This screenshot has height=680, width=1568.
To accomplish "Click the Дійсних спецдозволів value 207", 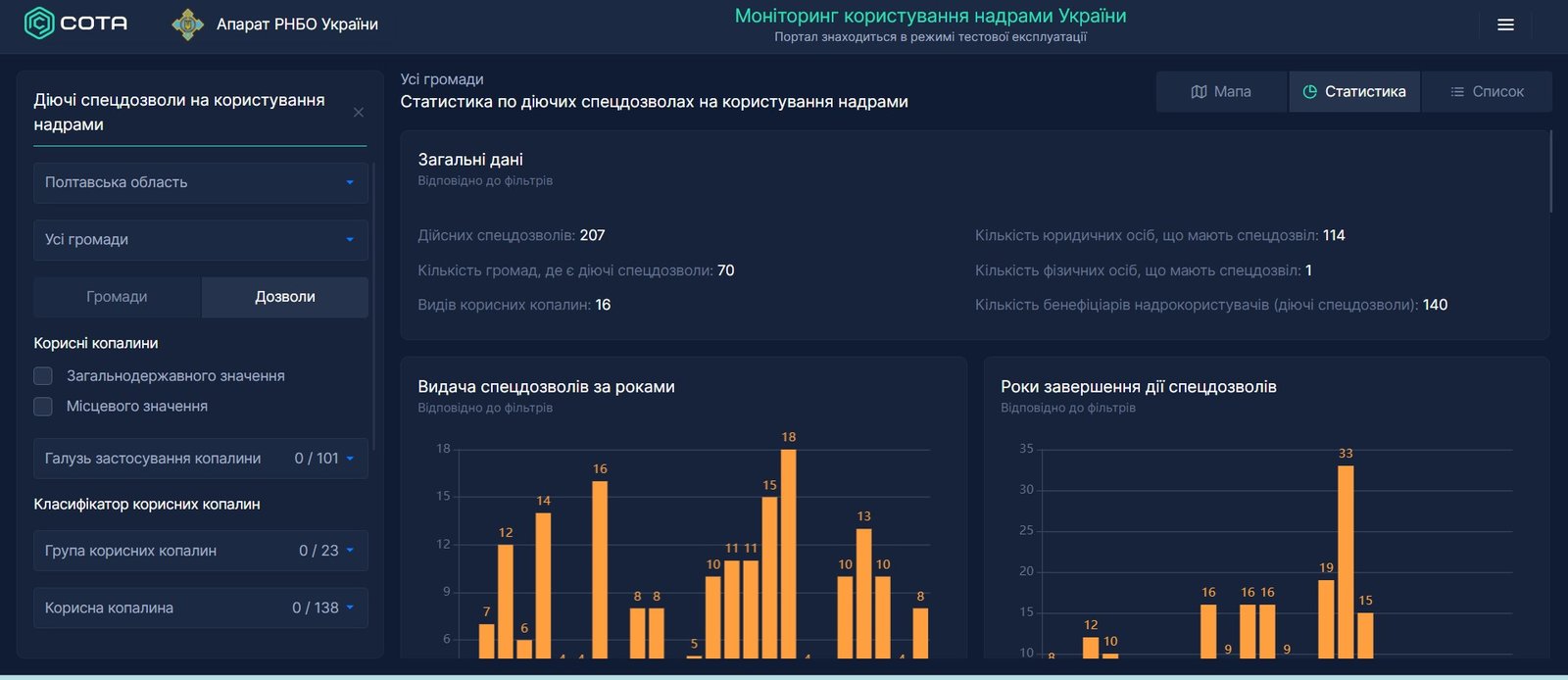I will point(592,235).
